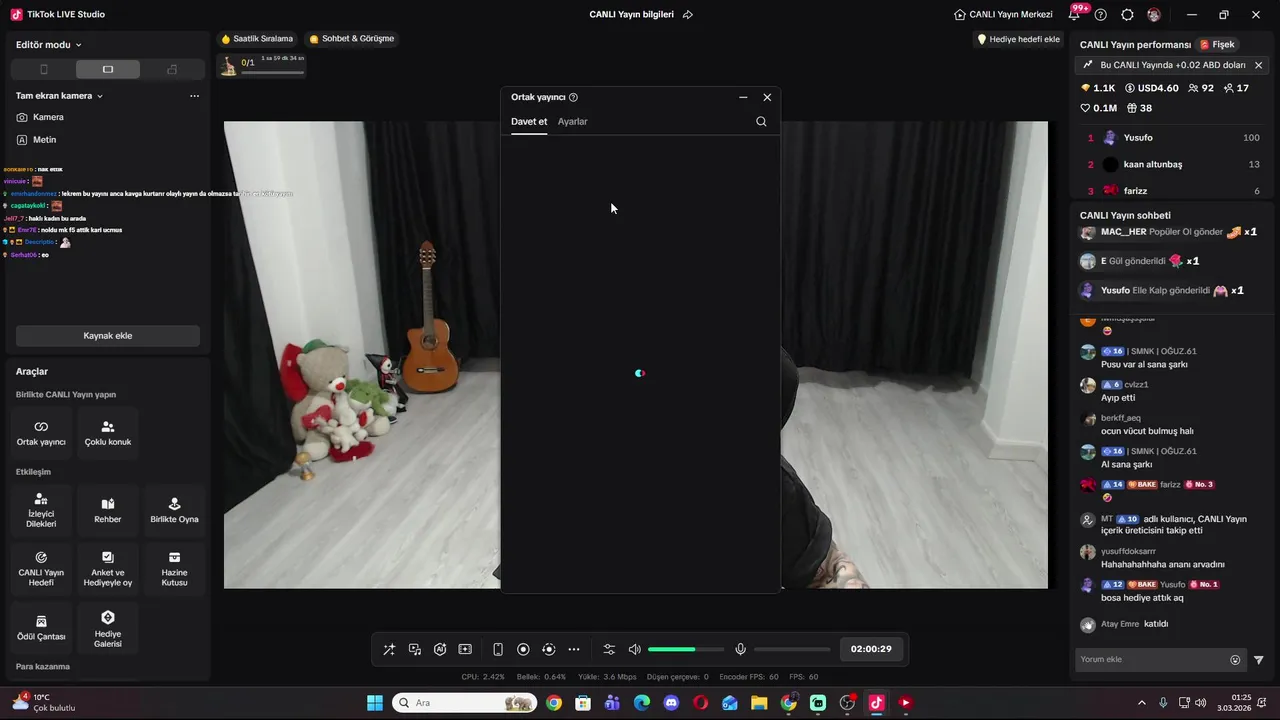Click the three-dot more icon in bottom toolbar

574,649
